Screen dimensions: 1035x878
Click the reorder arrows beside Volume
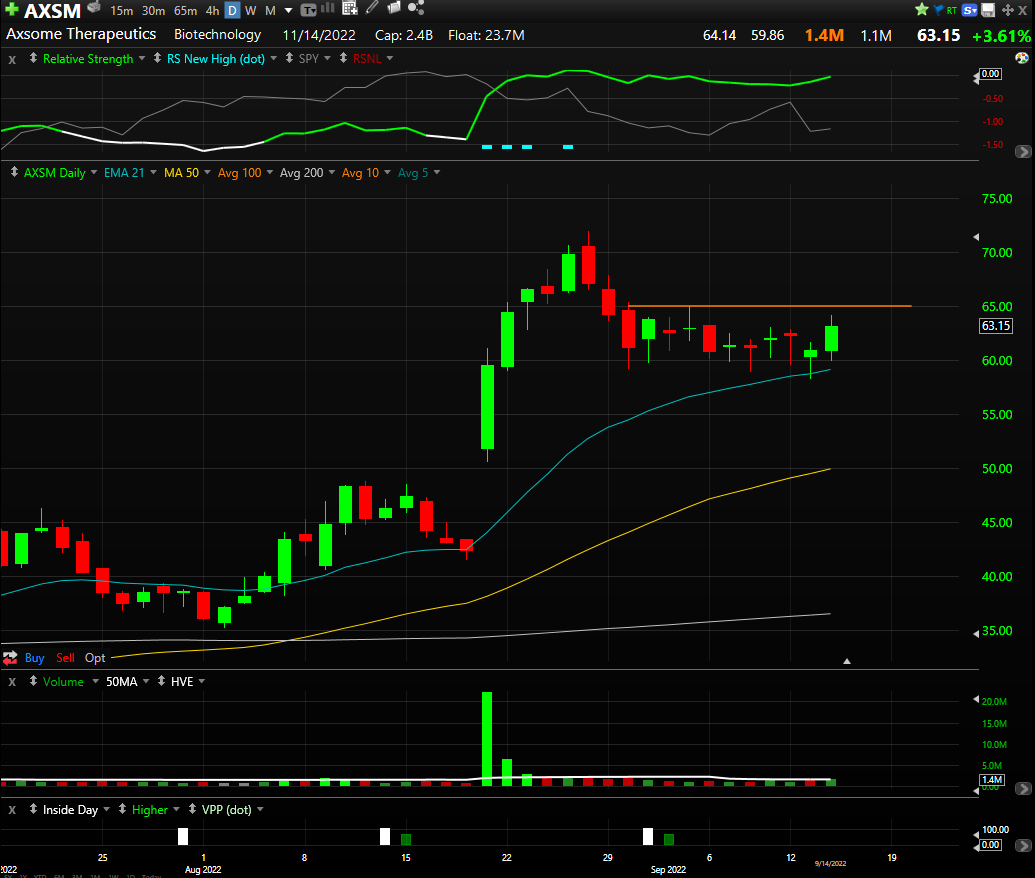(33, 681)
